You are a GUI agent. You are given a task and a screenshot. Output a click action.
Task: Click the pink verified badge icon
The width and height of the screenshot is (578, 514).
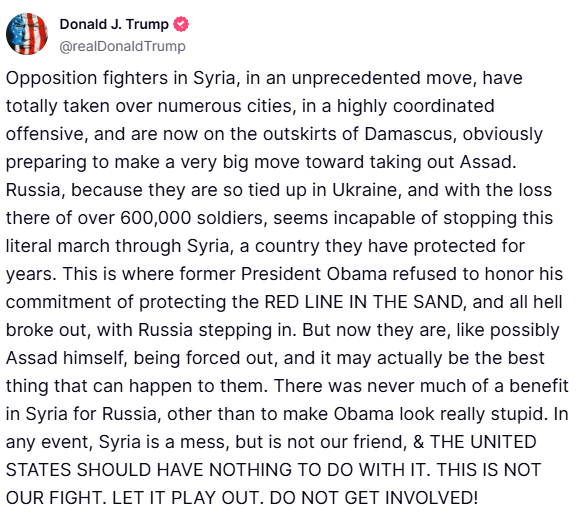point(181,24)
